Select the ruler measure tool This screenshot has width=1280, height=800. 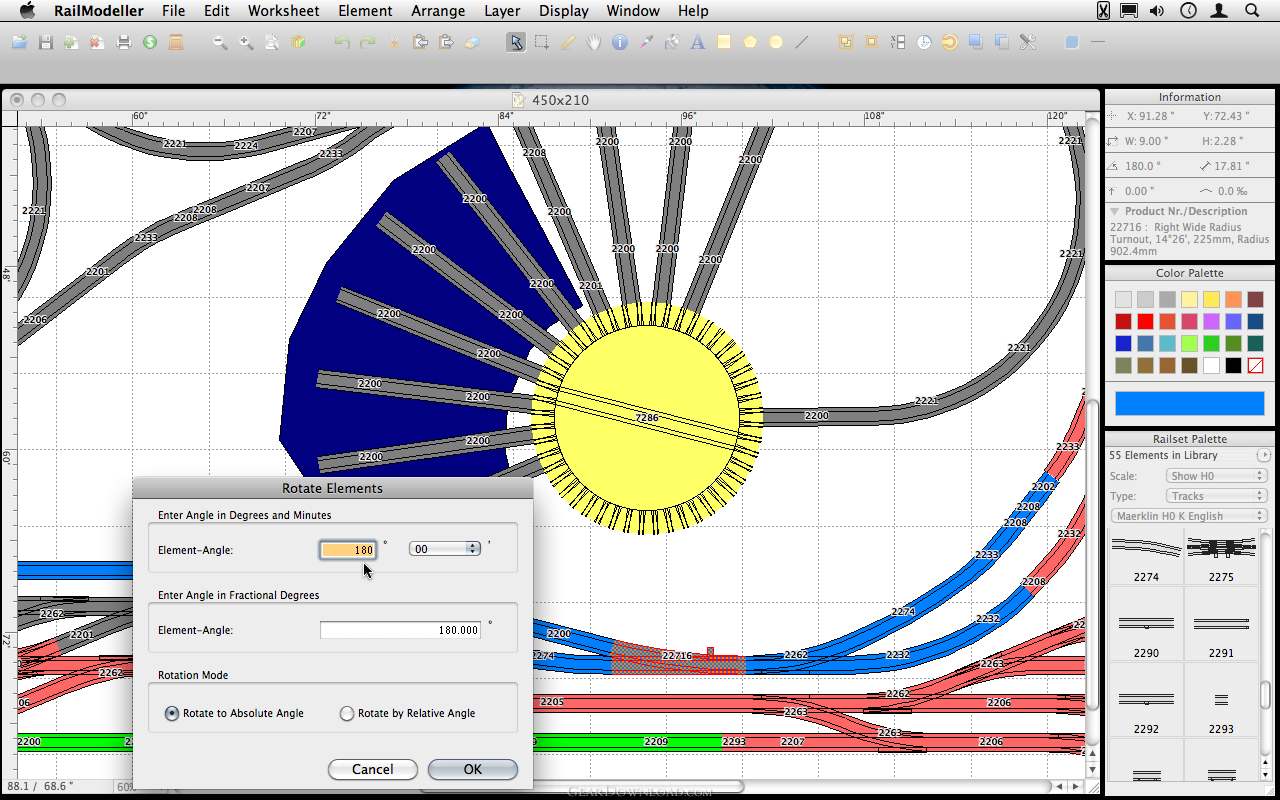(x=567, y=42)
